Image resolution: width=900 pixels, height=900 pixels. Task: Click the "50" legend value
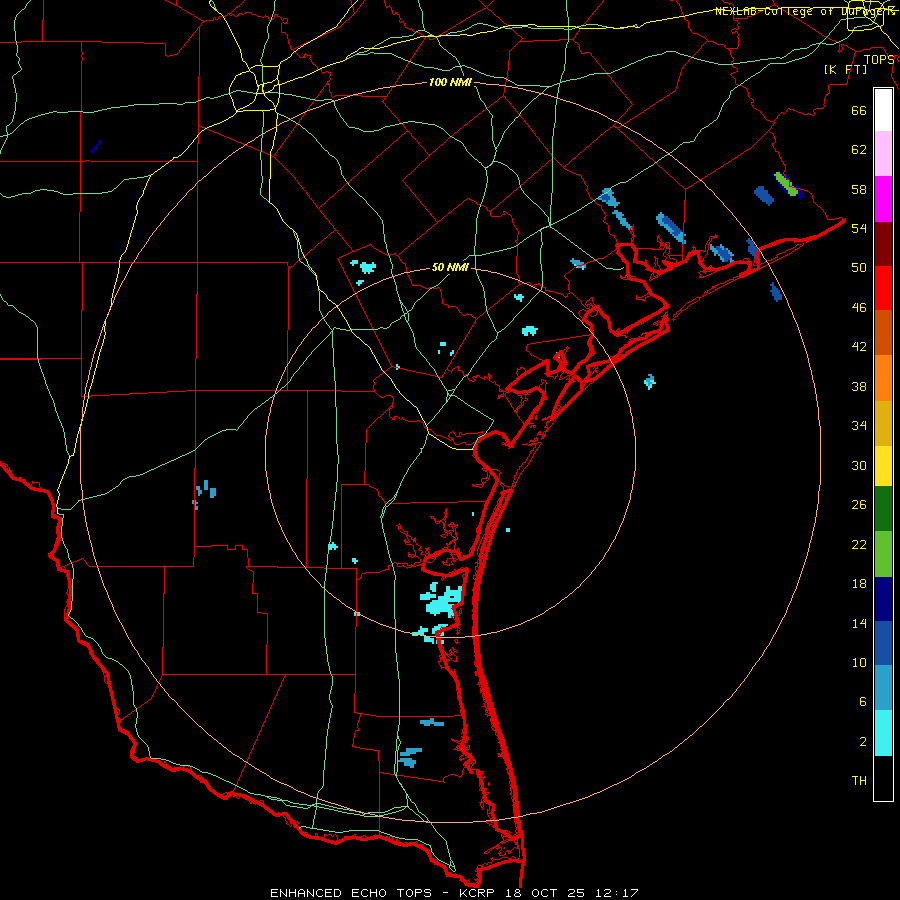point(859,268)
